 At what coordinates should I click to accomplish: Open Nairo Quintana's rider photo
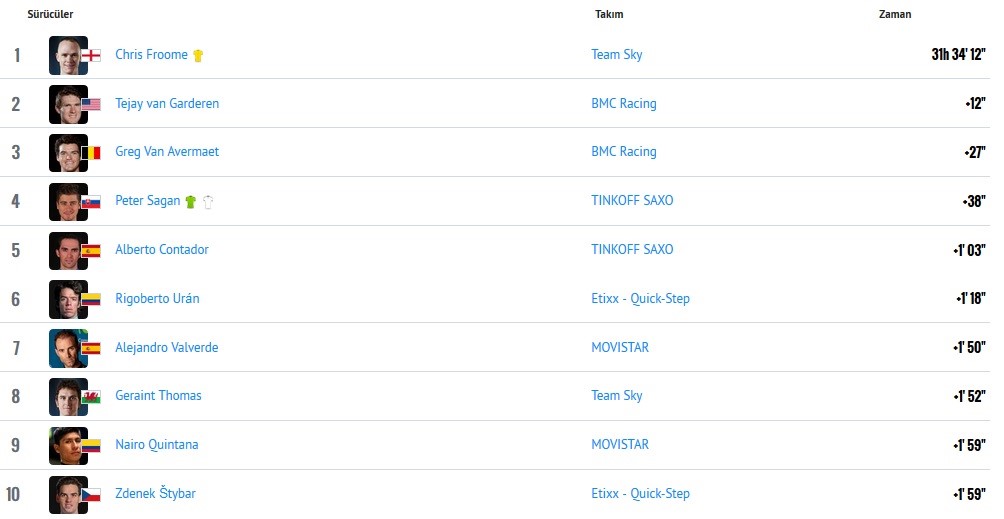pos(67,445)
